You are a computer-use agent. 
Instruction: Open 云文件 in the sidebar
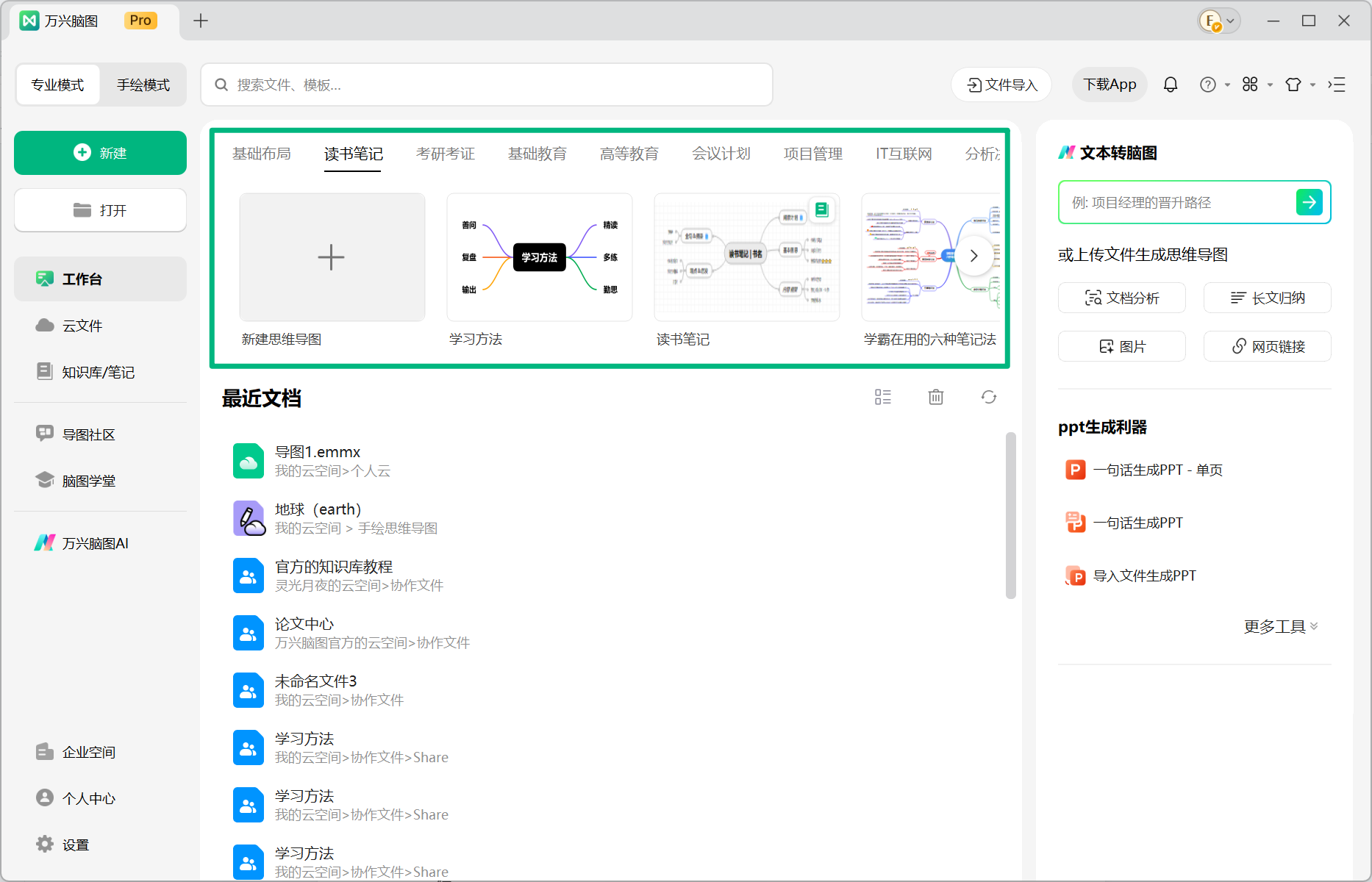pyautogui.click(x=100, y=326)
